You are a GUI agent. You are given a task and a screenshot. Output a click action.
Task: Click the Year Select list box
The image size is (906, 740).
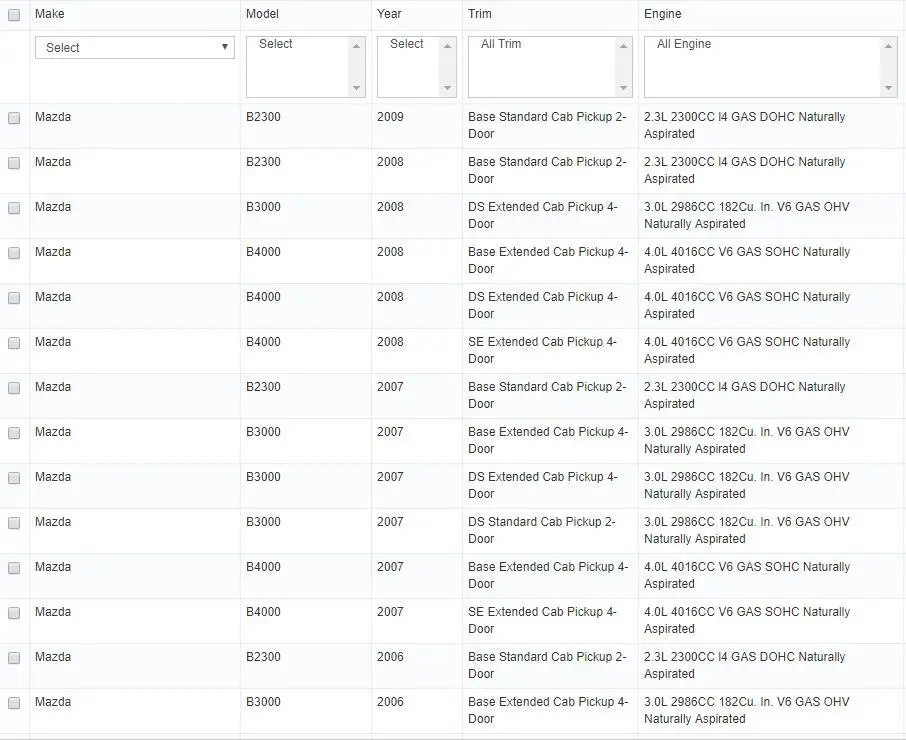pos(417,67)
